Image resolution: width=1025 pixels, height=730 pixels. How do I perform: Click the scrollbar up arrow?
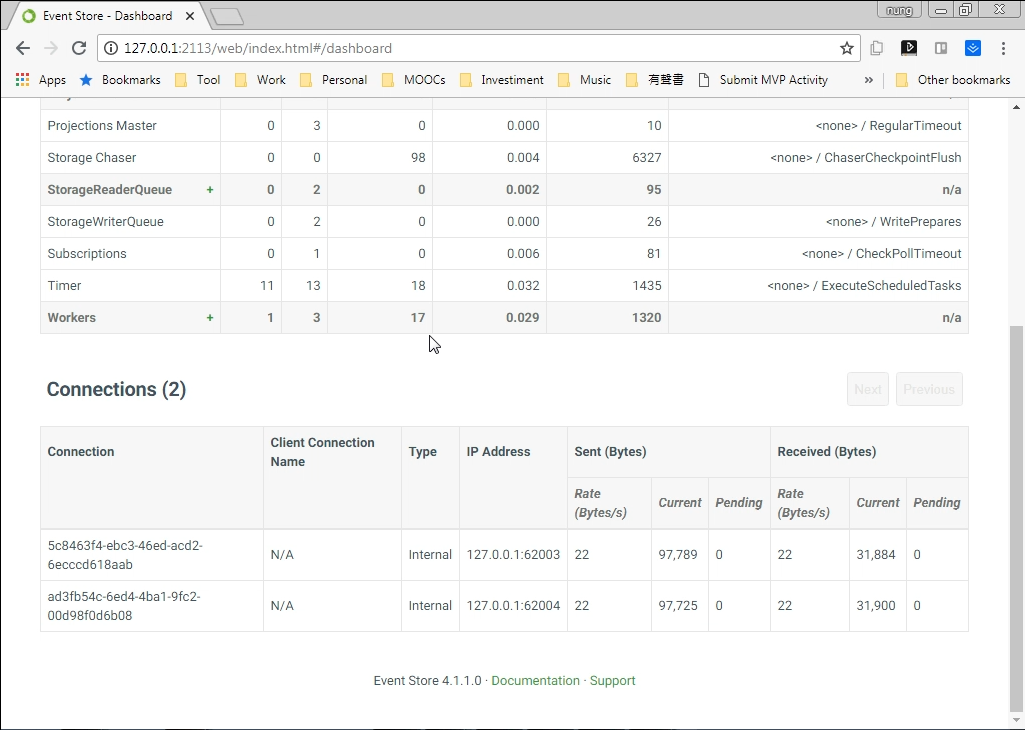click(1017, 107)
